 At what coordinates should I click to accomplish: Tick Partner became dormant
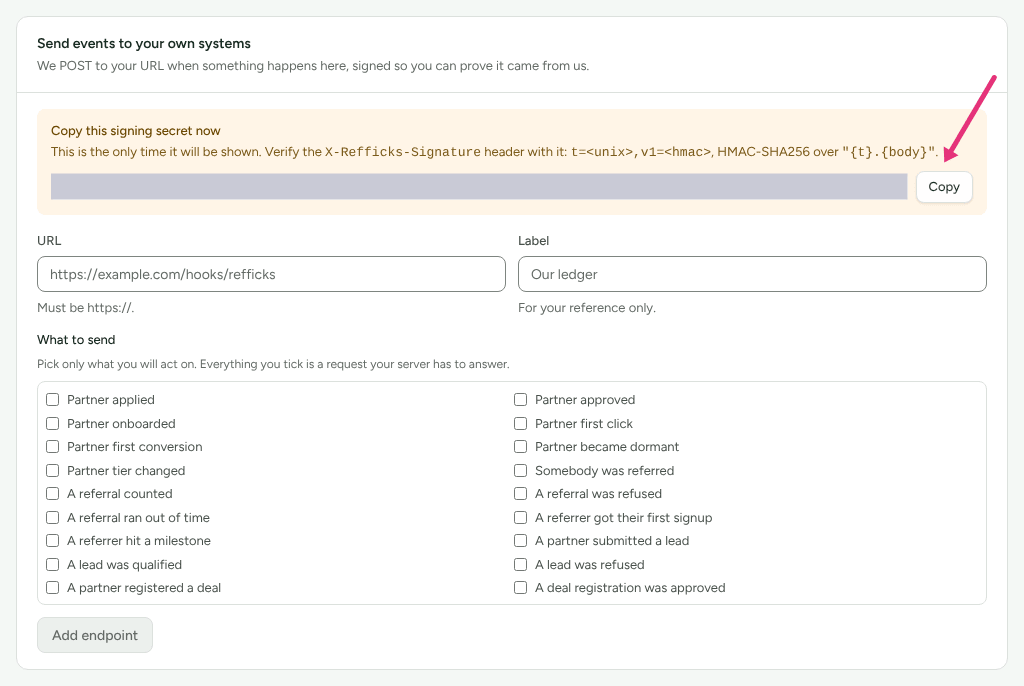(x=520, y=446)
